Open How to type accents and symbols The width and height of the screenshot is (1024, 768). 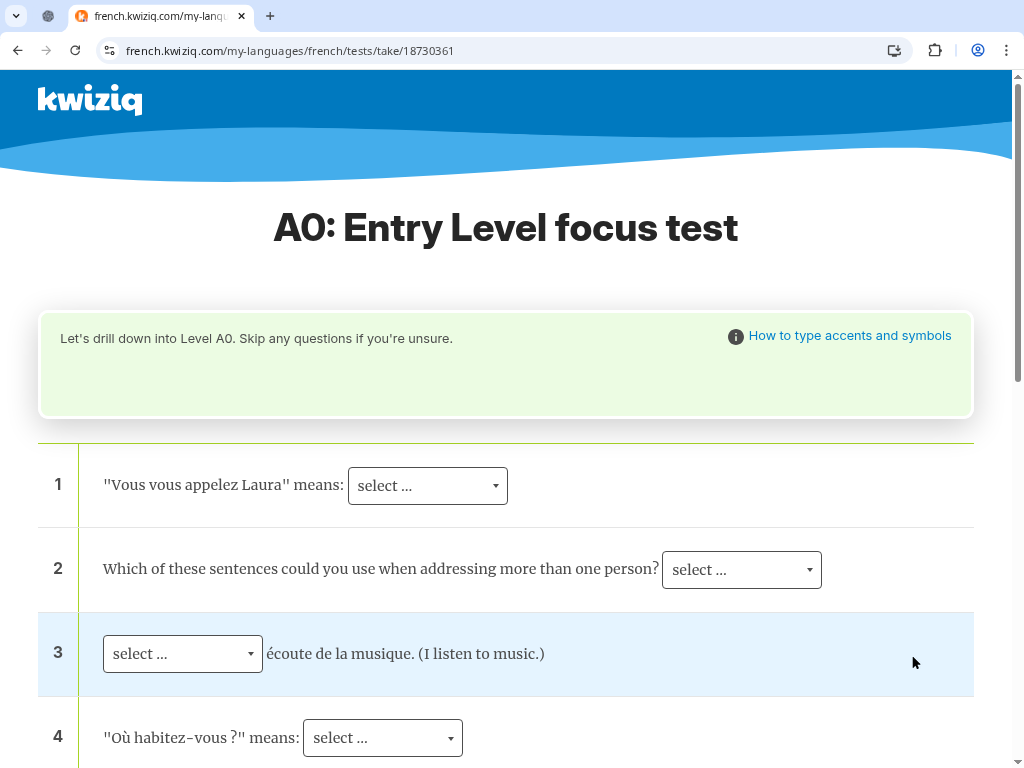(849, 335)
